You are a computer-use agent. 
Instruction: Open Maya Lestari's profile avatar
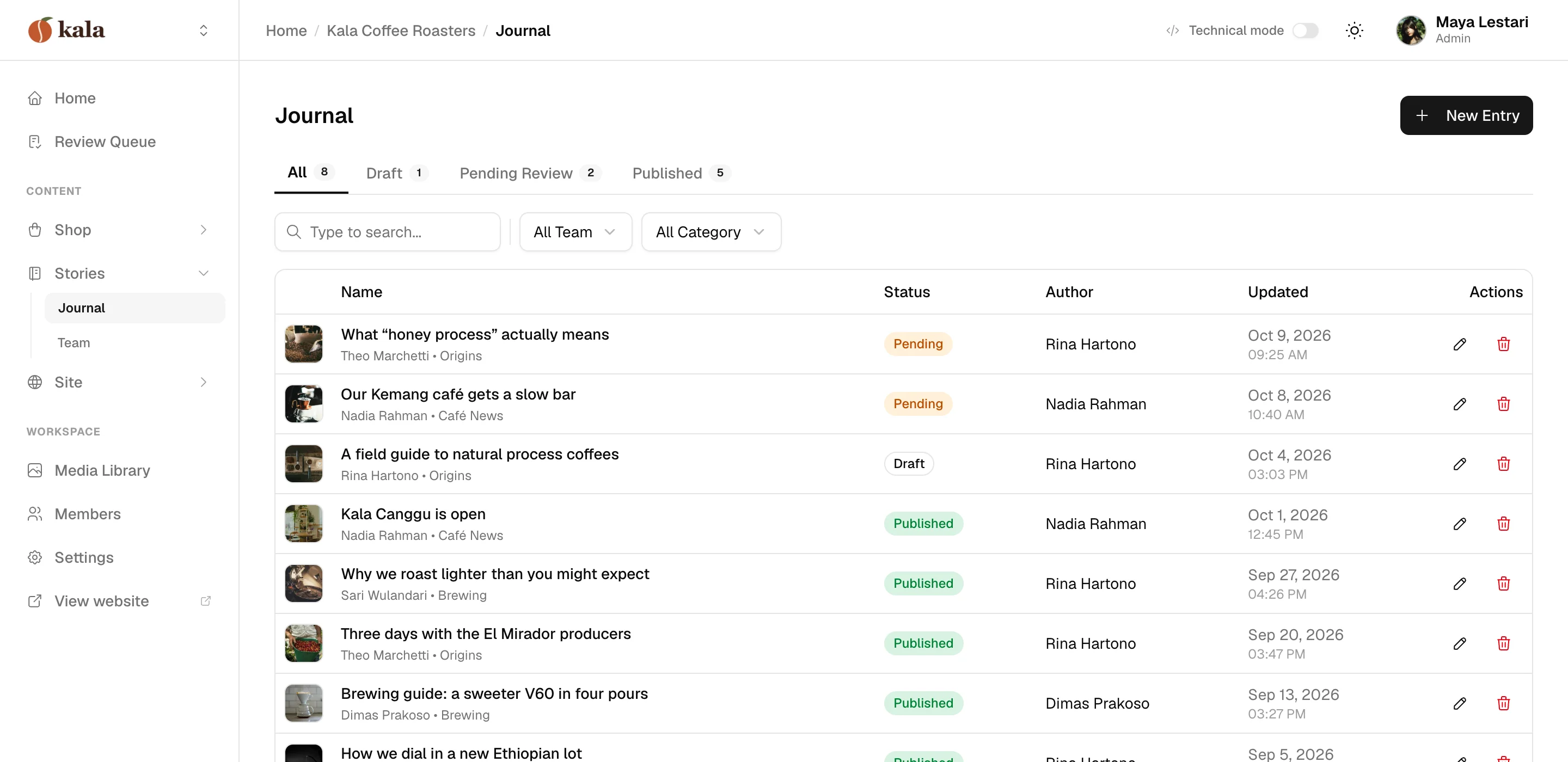[1410, 30]
